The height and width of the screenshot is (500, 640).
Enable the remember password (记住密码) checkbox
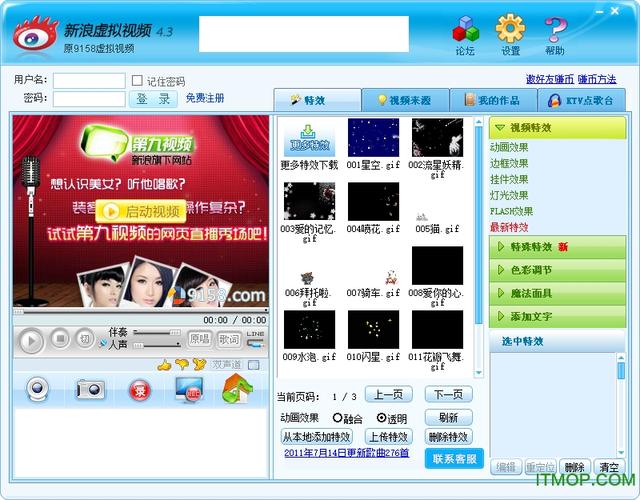[138, 80]
